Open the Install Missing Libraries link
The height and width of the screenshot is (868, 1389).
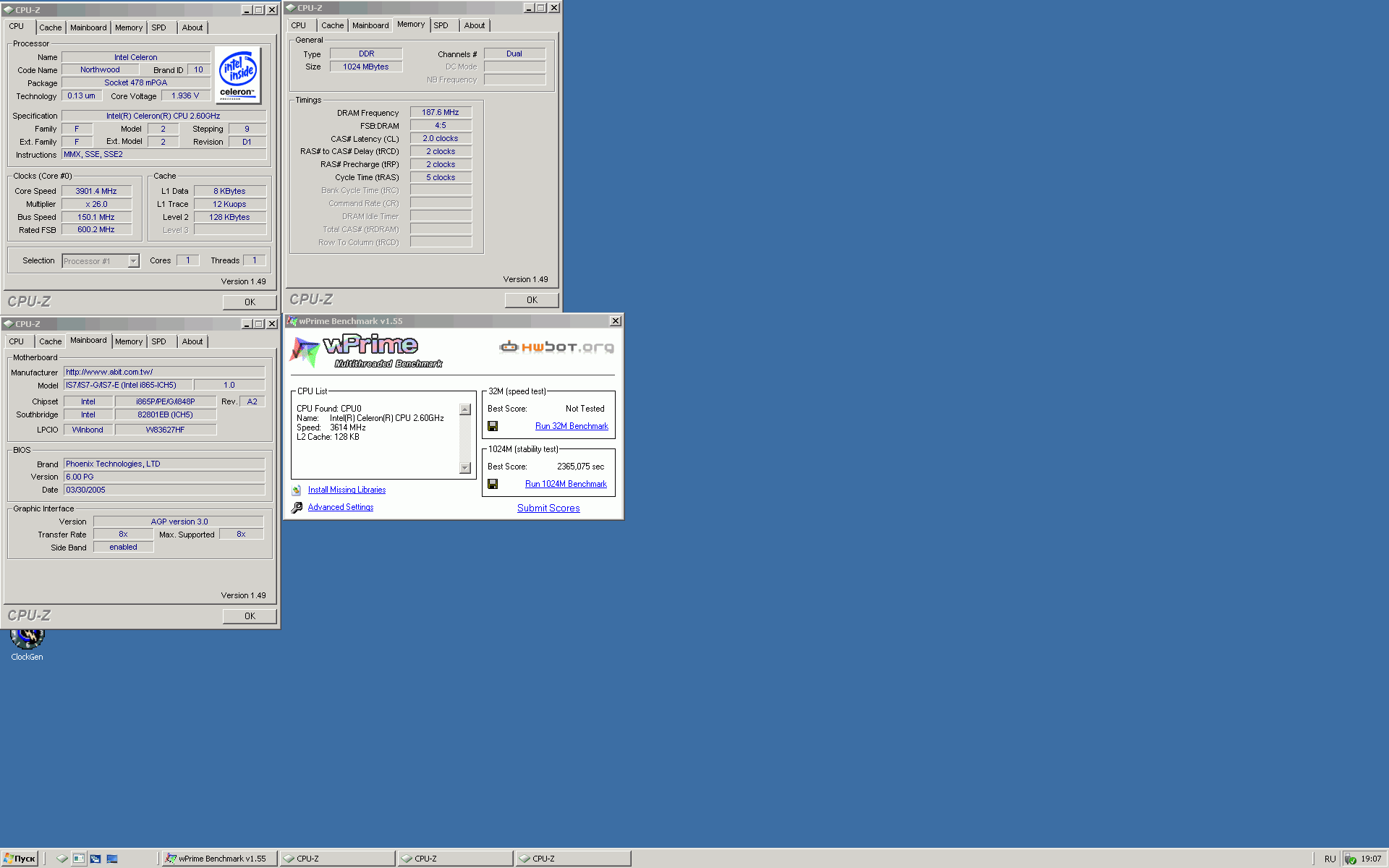pos(347,490)
